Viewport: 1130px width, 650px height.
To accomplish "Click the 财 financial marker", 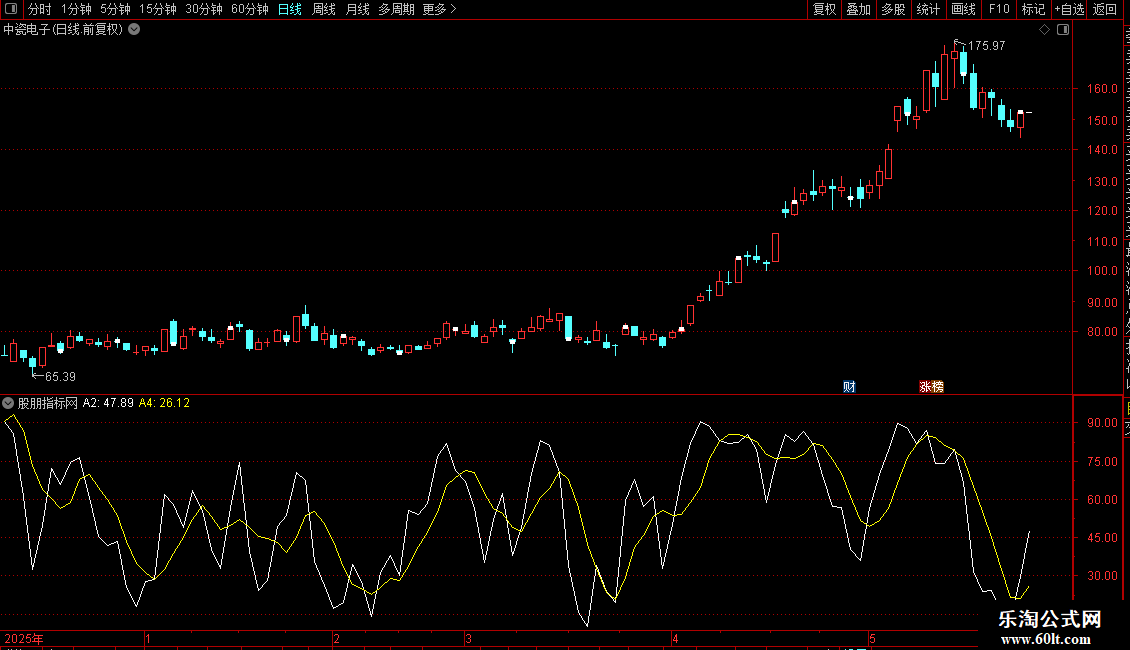I will point(850,387).
